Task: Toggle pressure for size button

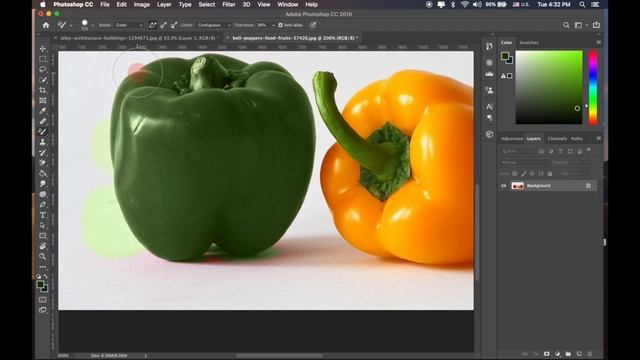Action: coord(313,25)
